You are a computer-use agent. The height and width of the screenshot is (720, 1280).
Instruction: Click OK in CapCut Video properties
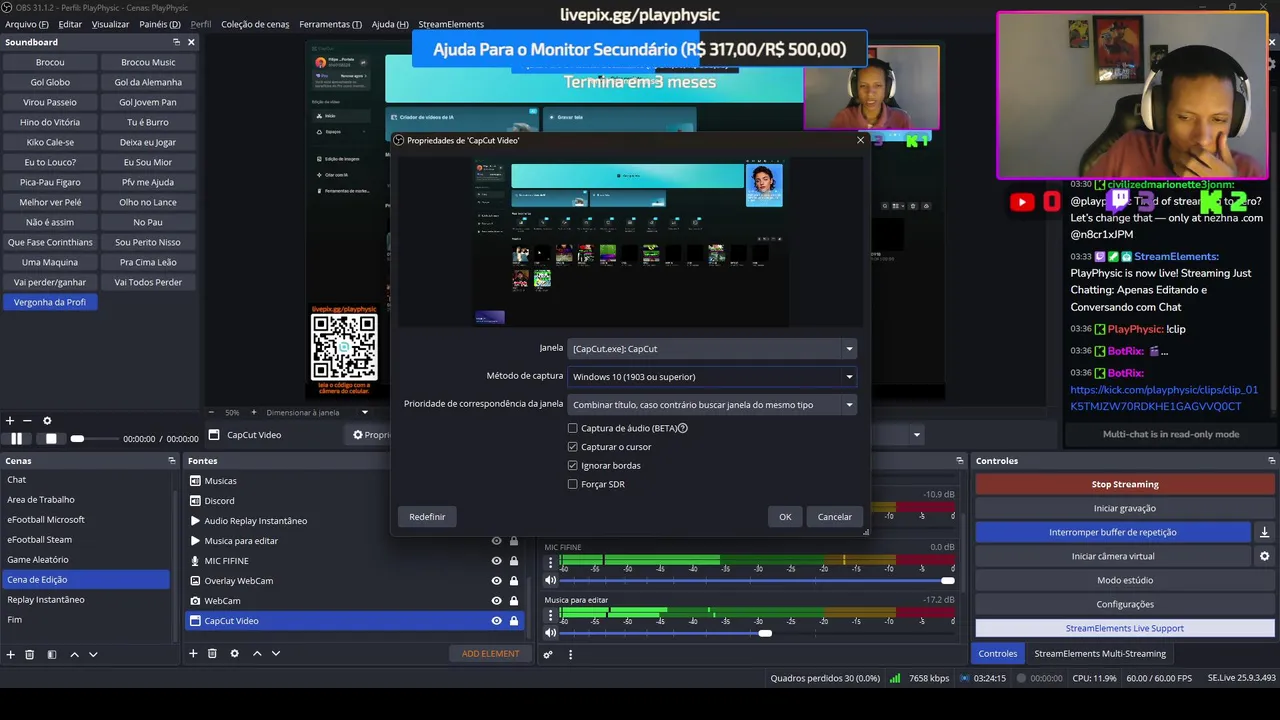(785, 517)
